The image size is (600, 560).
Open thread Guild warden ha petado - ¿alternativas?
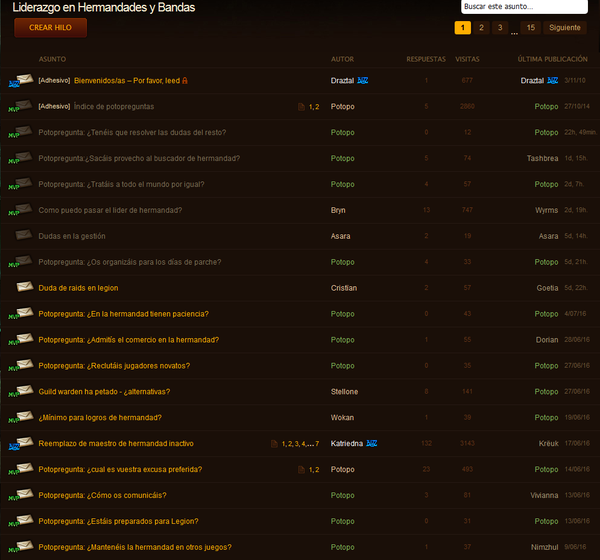pos(104,392)
